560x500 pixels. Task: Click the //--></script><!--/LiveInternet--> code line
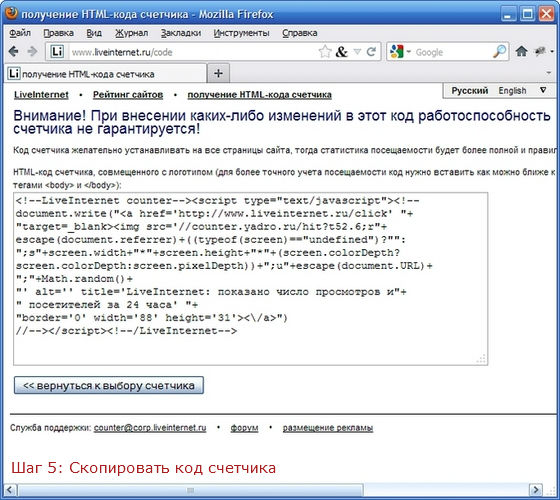point(126,331)
